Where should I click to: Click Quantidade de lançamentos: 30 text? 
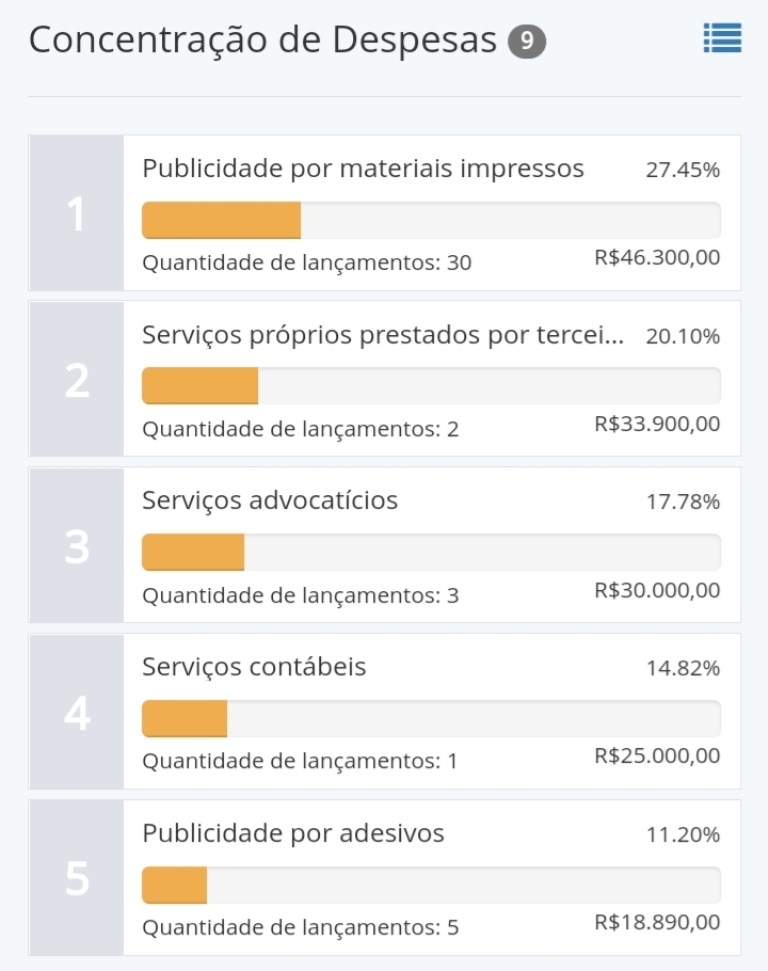click(x=307, y=263)
